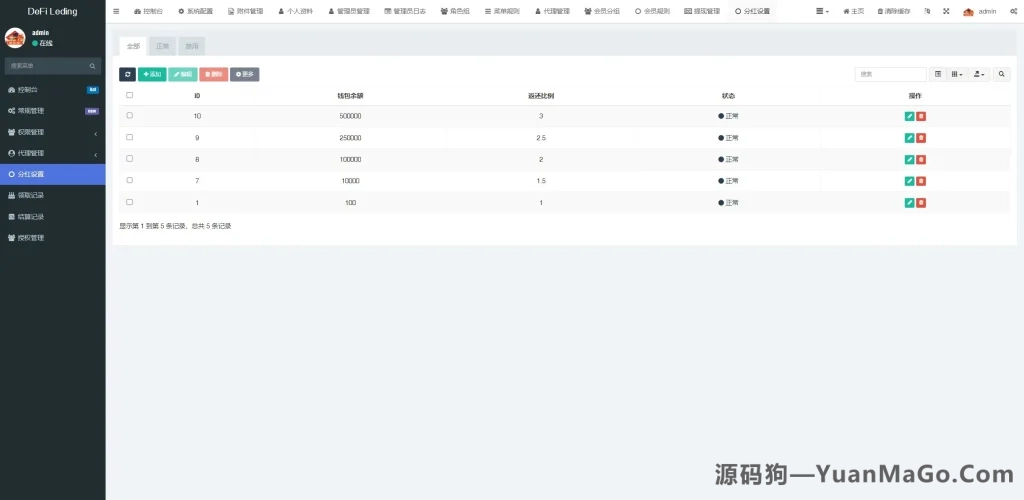Toggle card view with the table view icon
Image resolution: width=1024 pixels, height=500 pixels.
coord(938,74)
